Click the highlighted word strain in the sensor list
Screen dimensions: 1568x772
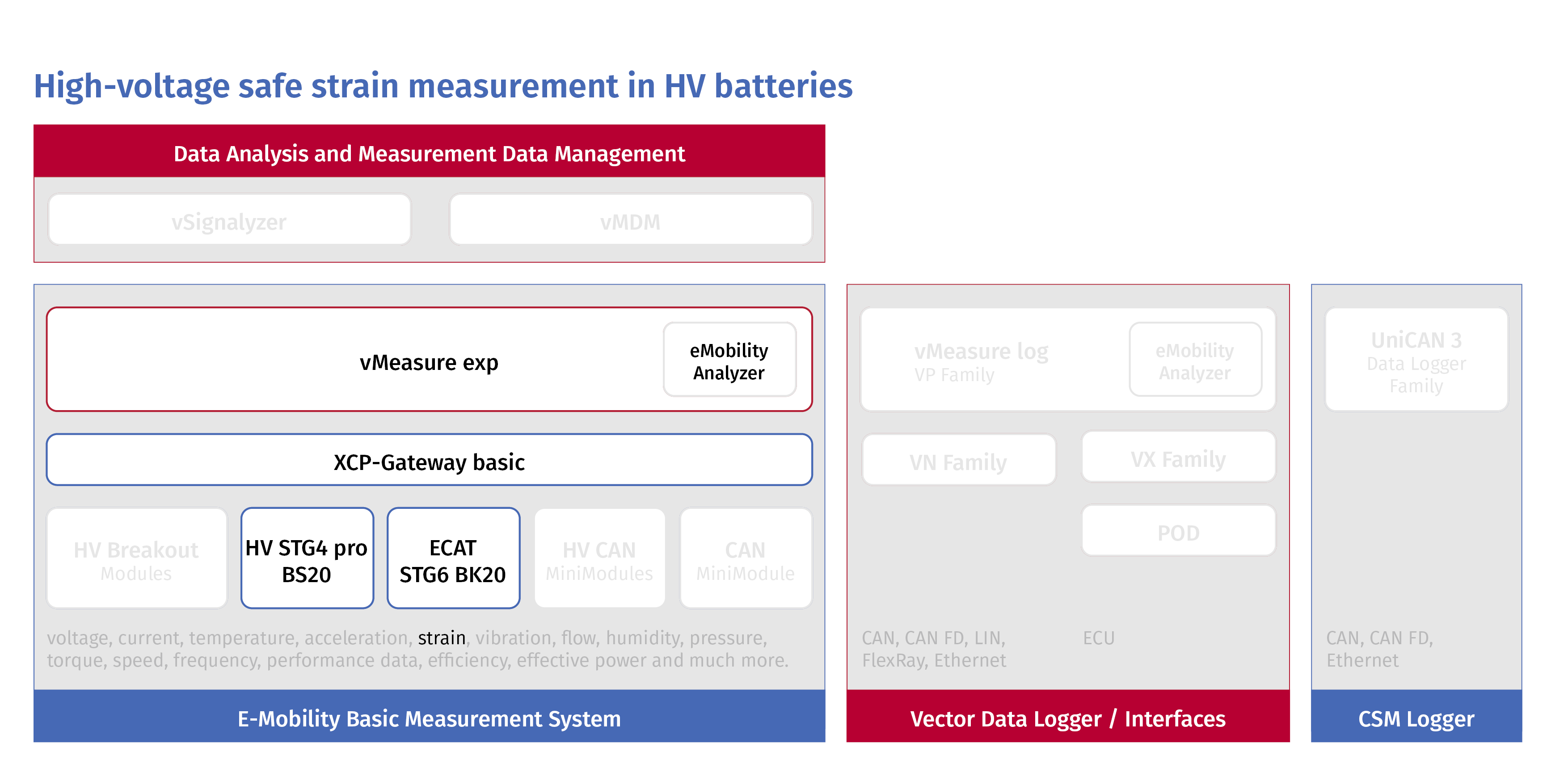[441, 638]
